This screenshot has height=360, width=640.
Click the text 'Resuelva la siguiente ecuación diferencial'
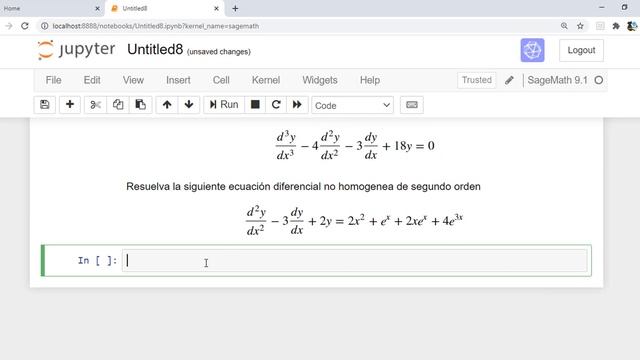point(223,187)
